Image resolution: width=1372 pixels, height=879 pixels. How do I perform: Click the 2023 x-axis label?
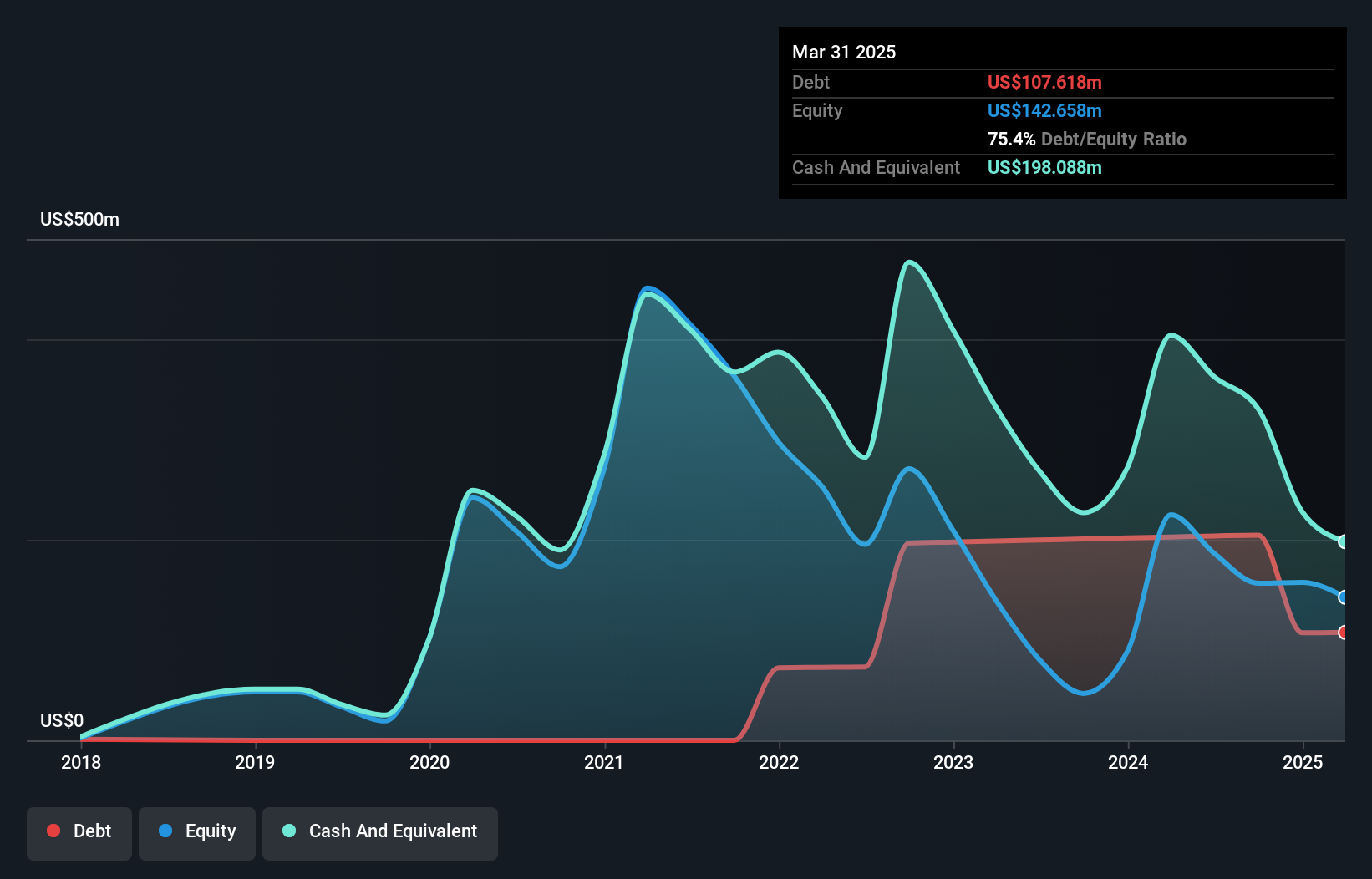[953, 762]
